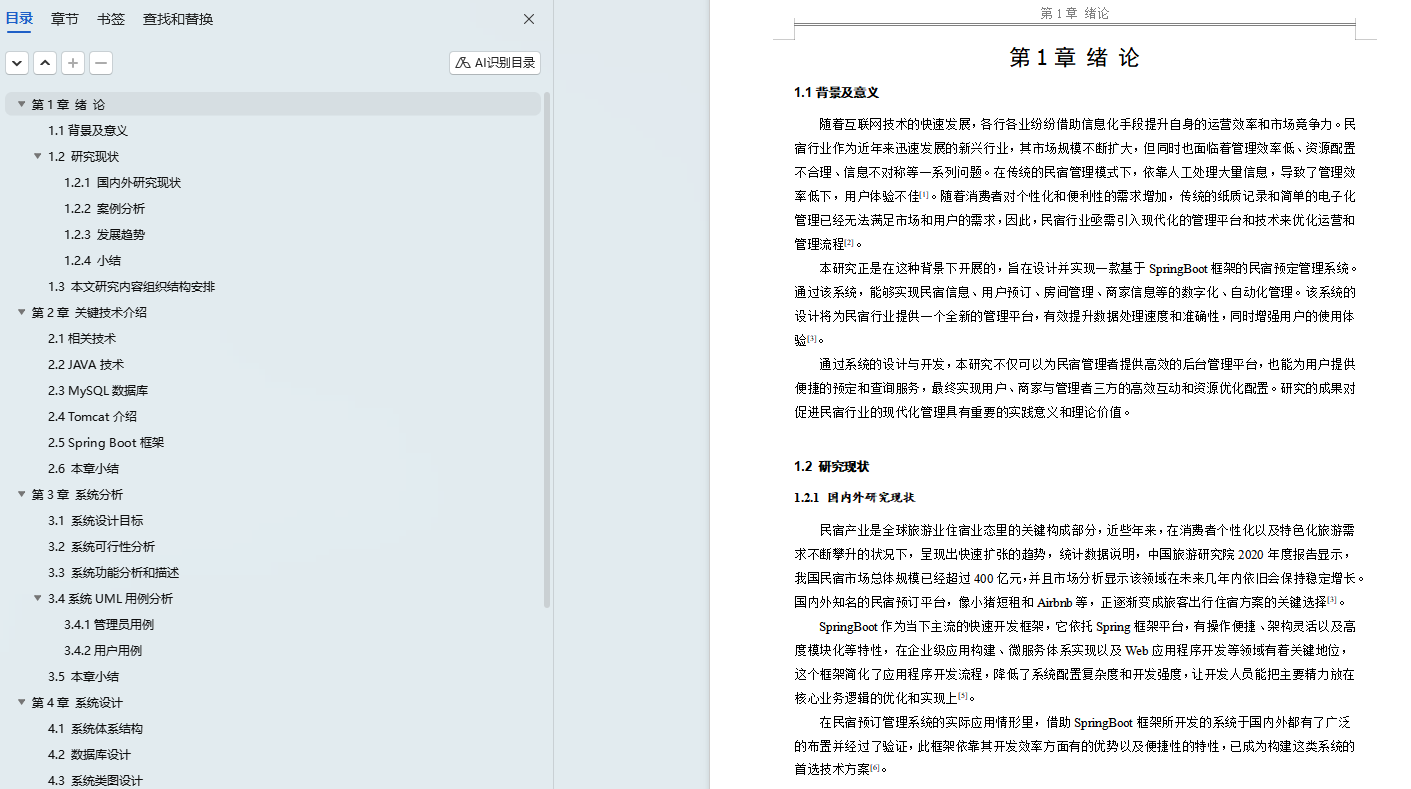Close the navigation pane
Screen dimensions: 1411x789
pos(529,19)
